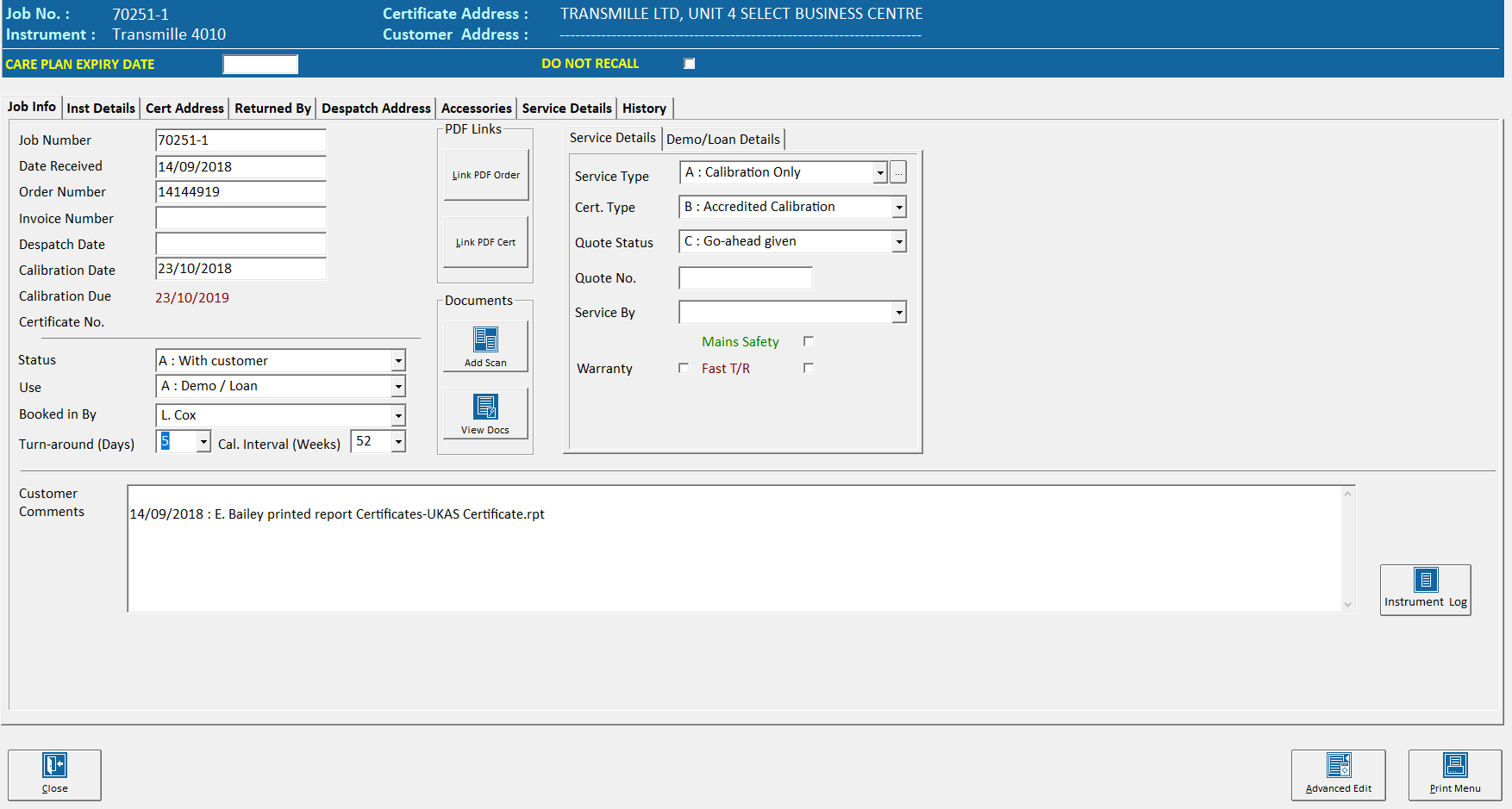Switch to Demo/Loan Details sub-tab
Screen dimensions: 1512x809
click(722, 140)
